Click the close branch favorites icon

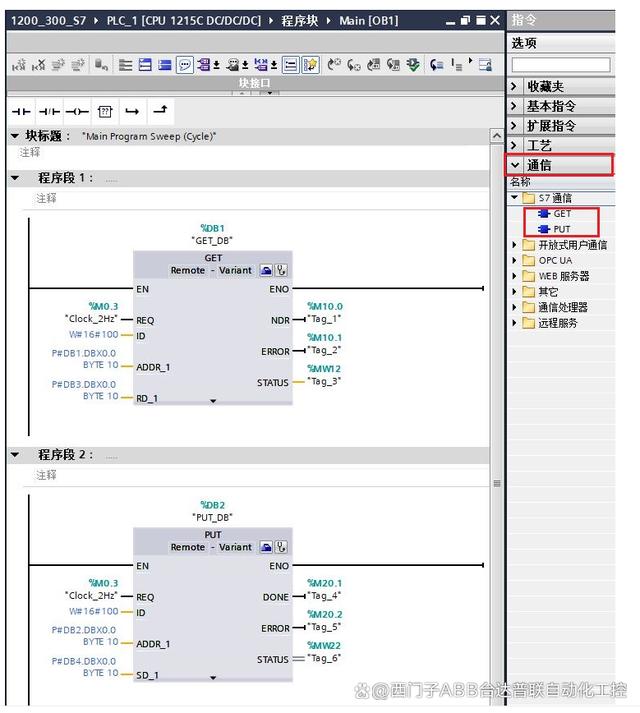pos(161,110)
